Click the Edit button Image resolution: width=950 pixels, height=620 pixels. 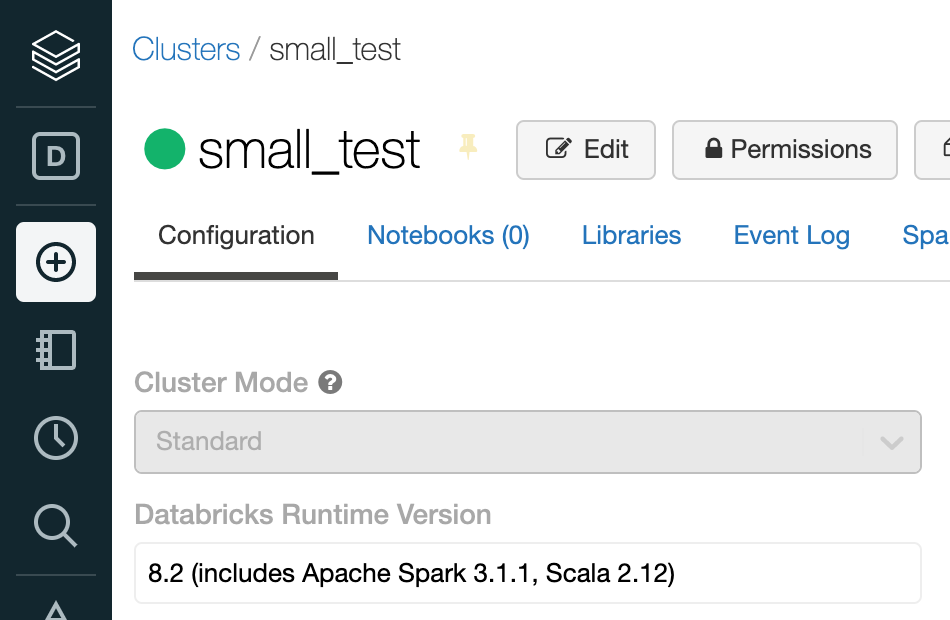pos(585,149)
